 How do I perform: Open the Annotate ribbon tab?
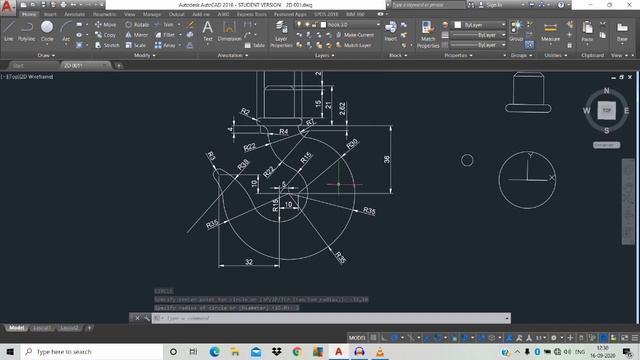point(75,14)
